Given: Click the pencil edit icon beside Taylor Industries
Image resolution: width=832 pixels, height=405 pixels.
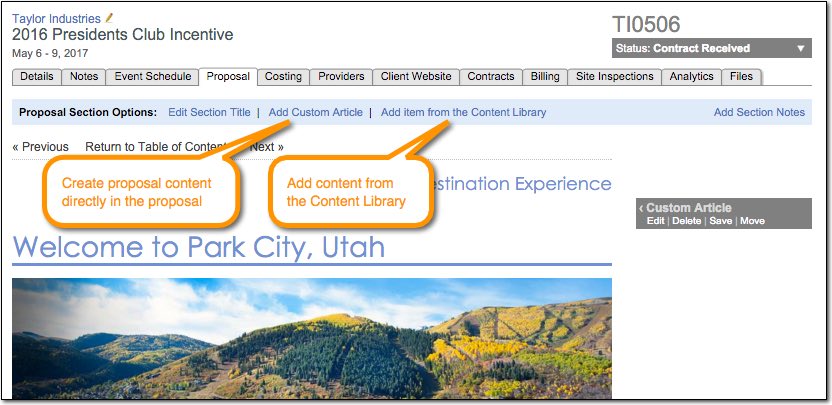Looking at the screenshot, I should pyautogui.click(x=109, y=18).
